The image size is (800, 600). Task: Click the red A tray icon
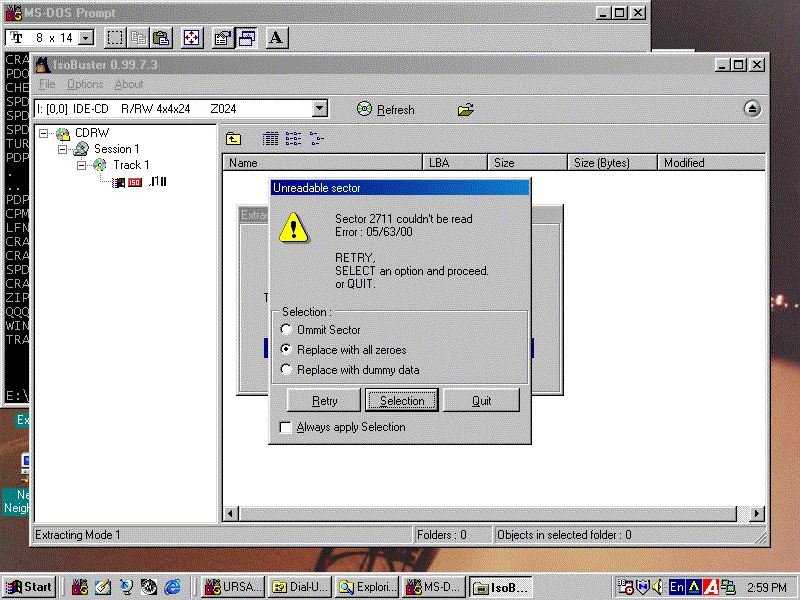[711, 587]
